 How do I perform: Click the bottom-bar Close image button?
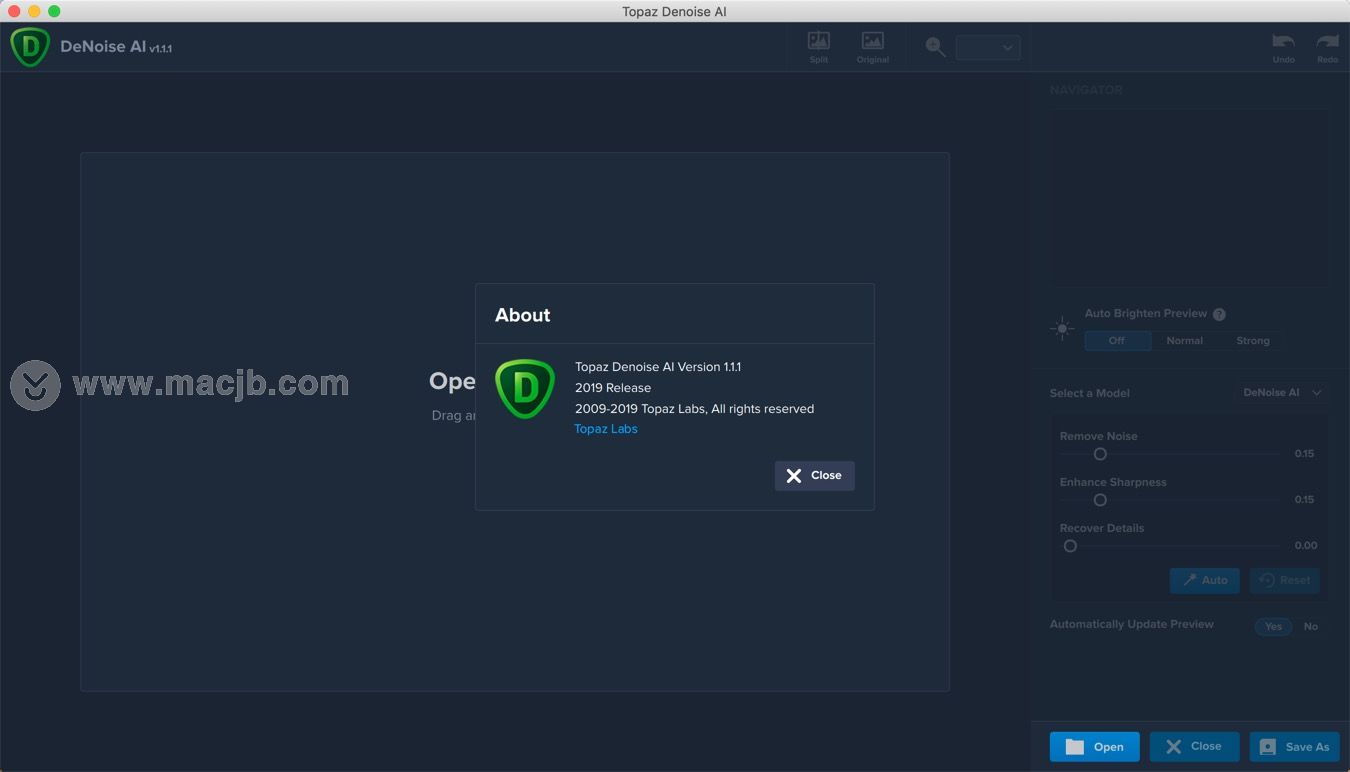pos(1194,747)
